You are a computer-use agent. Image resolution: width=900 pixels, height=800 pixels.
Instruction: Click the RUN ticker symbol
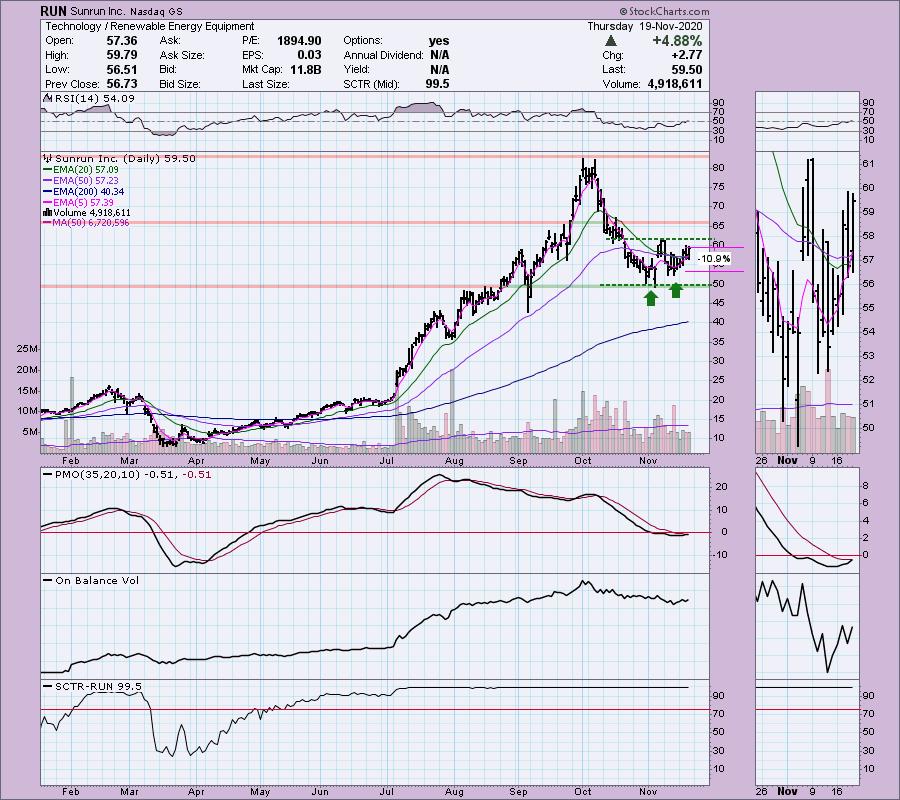coord(53,11)
